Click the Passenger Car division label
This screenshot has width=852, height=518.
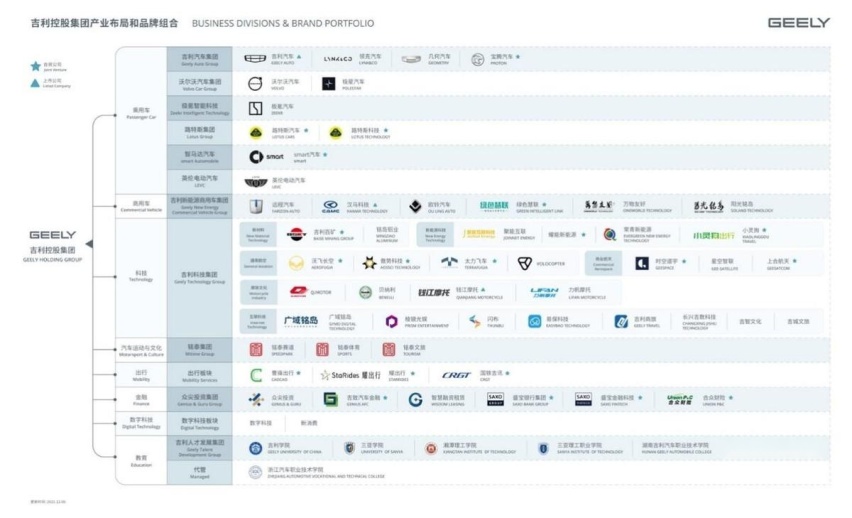[141, 113]
